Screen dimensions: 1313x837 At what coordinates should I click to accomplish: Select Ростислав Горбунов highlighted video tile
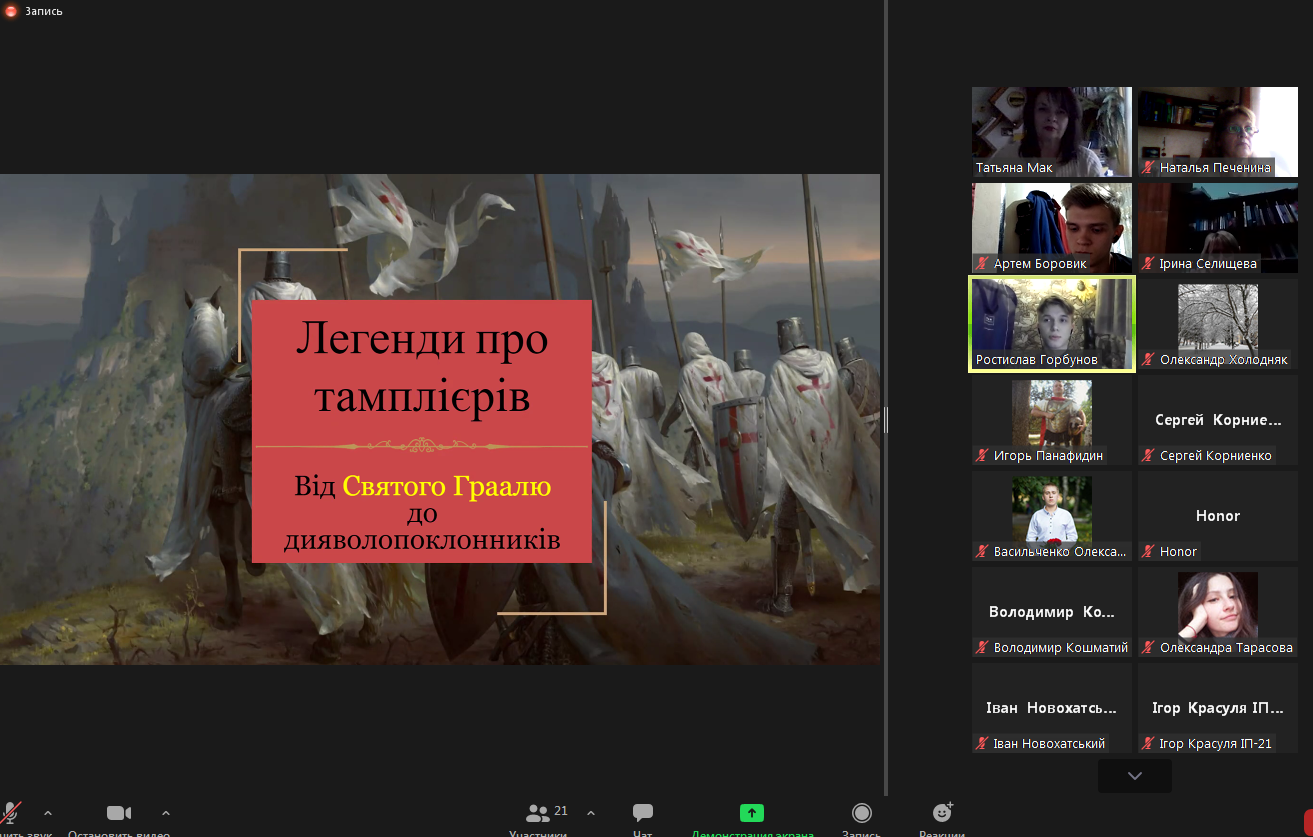1052,324
